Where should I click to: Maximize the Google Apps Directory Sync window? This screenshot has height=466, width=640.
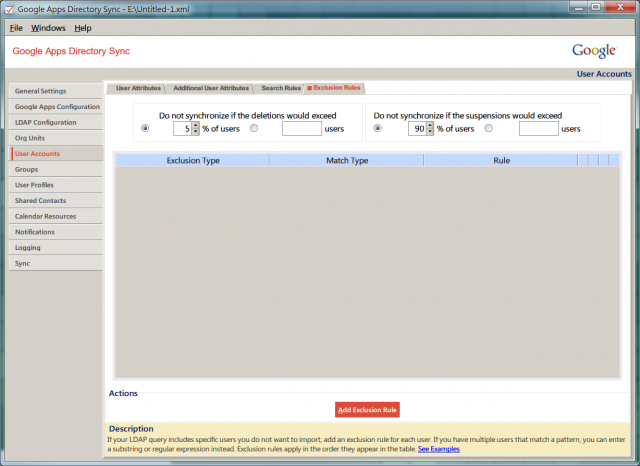596,7
